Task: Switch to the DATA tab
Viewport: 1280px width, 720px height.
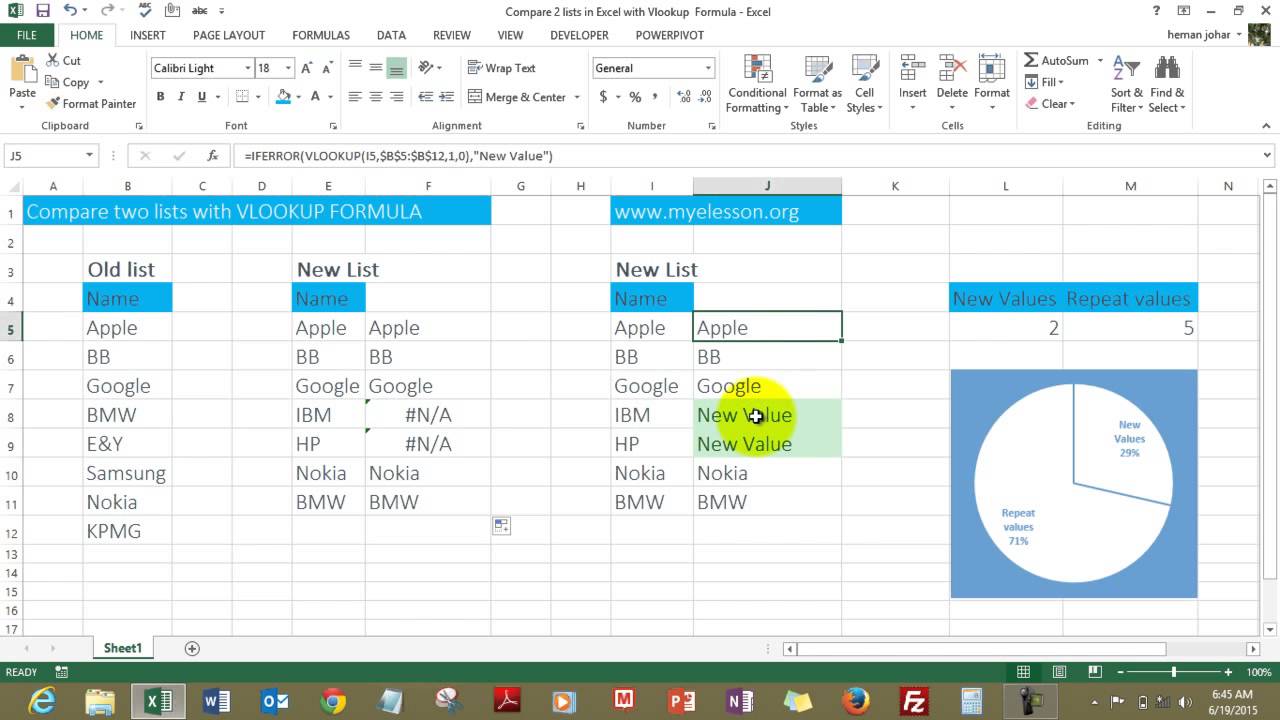Action: 391,35
